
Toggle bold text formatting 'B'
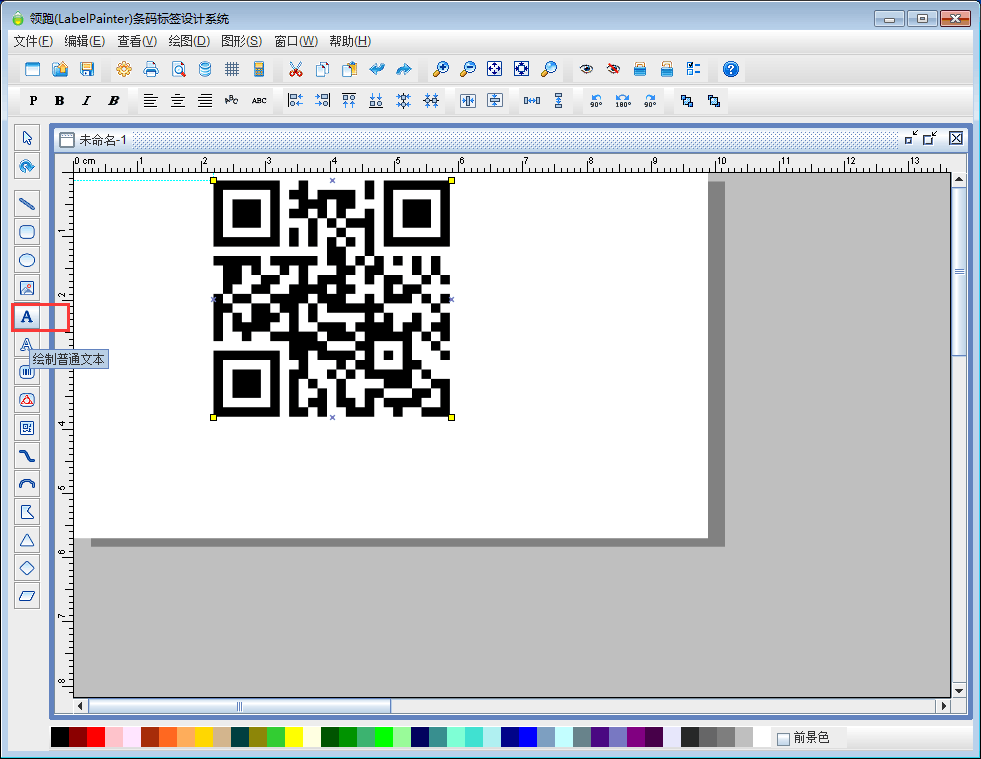pyautogui.click(x=59, y=101)
